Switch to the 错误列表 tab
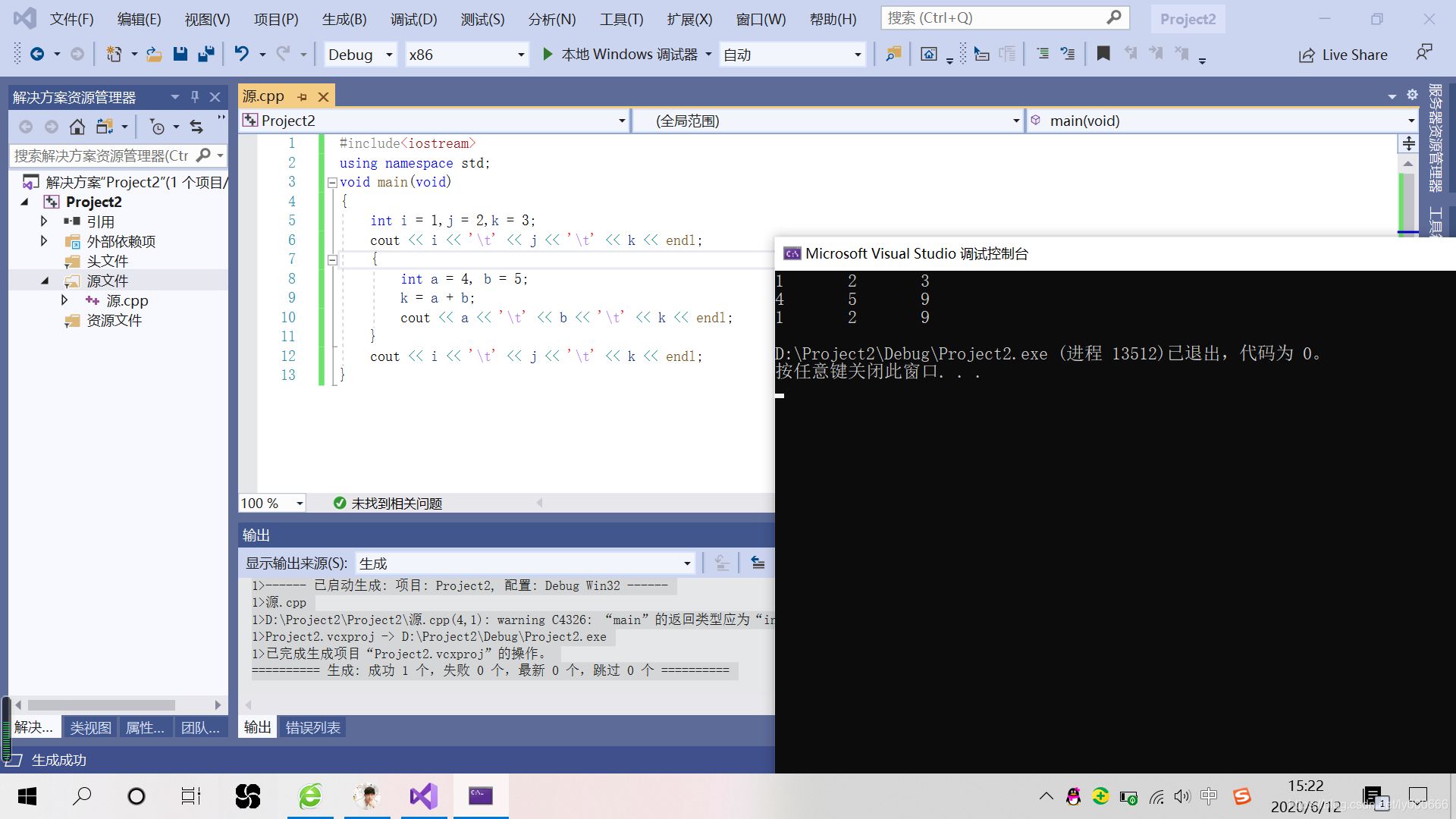This screenshot has width=1456, height=819. (x=312, y=727)
